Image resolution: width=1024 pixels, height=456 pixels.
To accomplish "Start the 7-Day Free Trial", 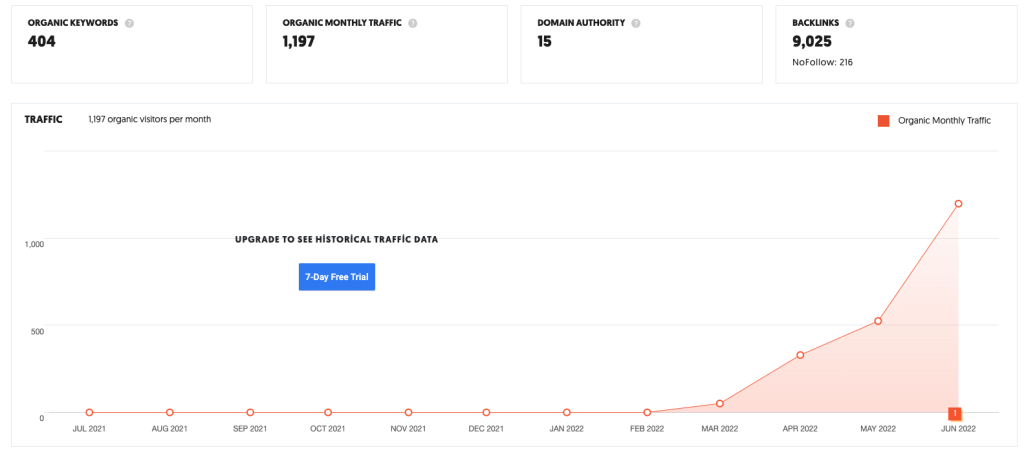I will (337, 276).
